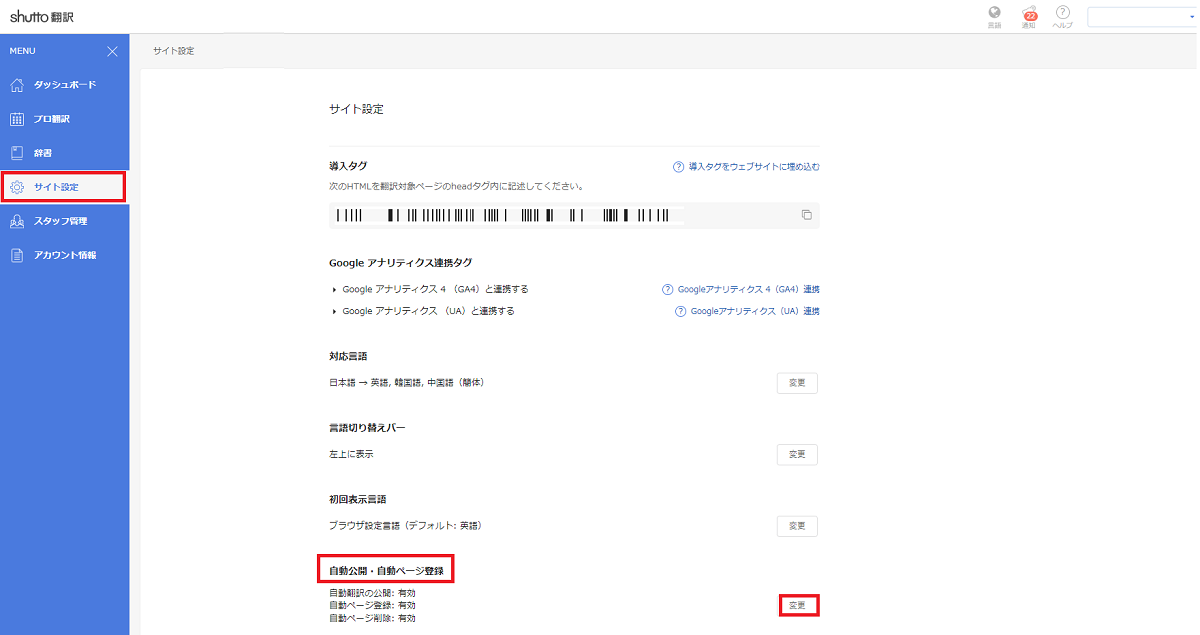1200x635 pixels.
Task: Click text 日本語 → 英語, 韓国語, 中国語（簡体）
Action: coord(407,383)
